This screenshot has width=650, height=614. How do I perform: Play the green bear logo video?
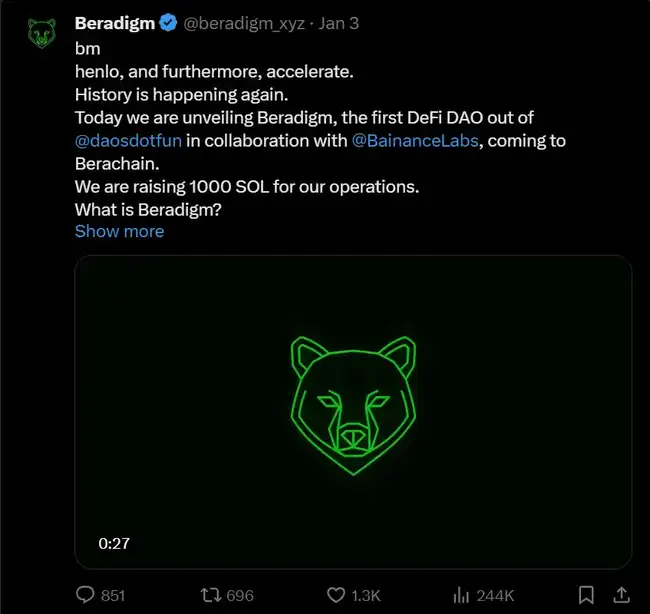353,412
